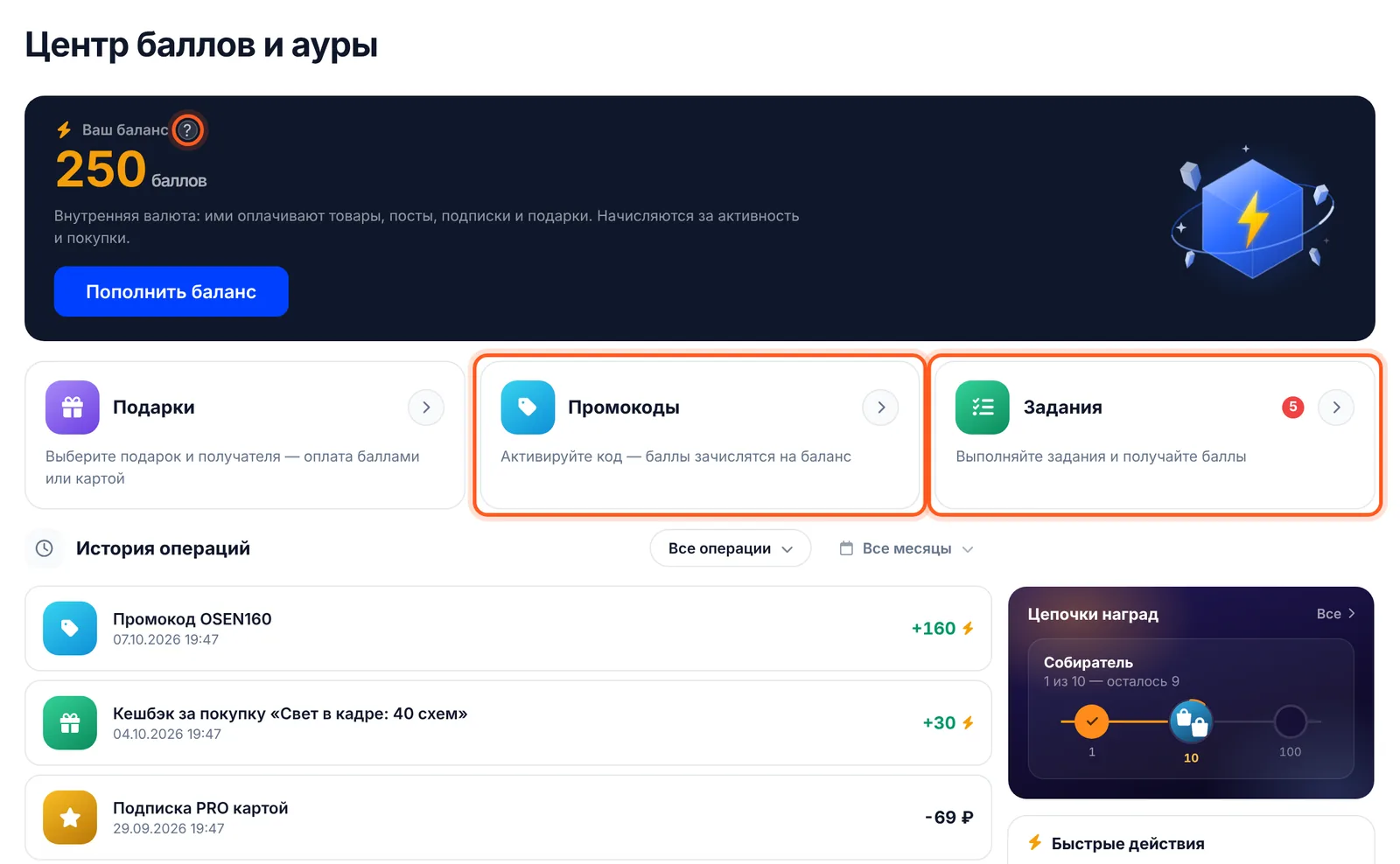Image resolution: width=1400 pixels, height=864 pixels.
Task: Open the Промокоды card title
Action: (x=624, y=408)
